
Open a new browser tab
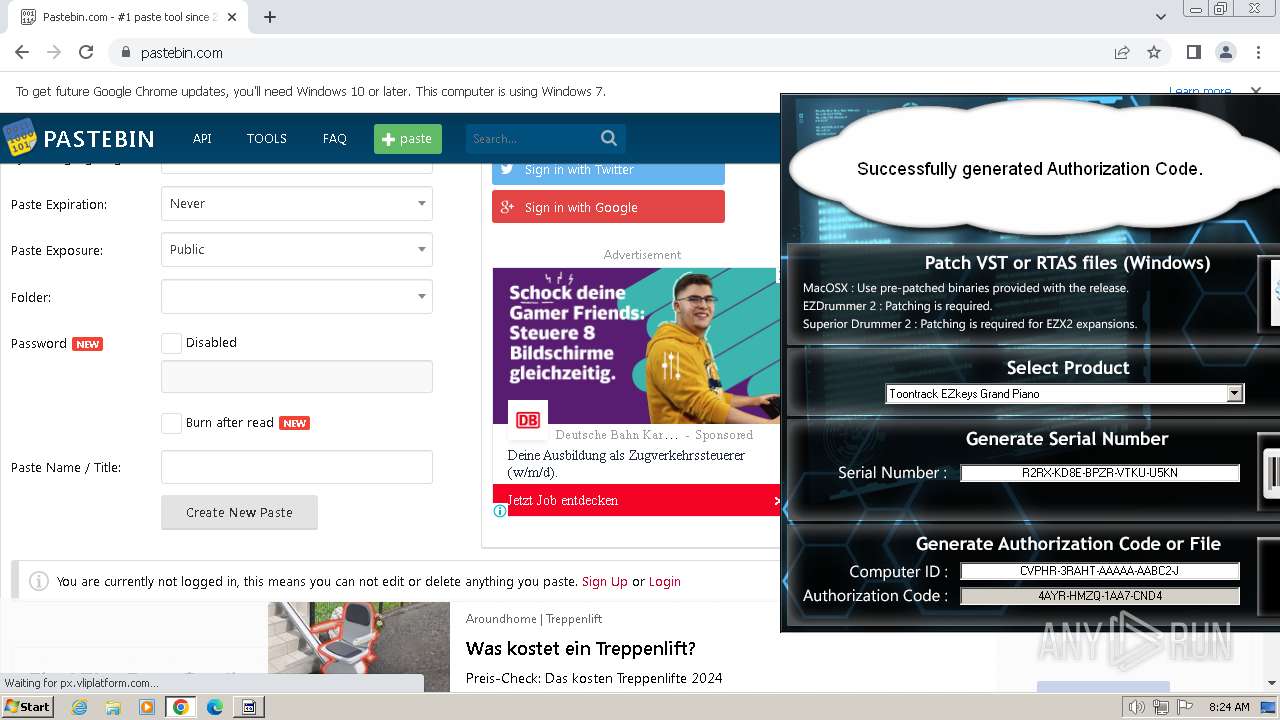pos(270,17)
